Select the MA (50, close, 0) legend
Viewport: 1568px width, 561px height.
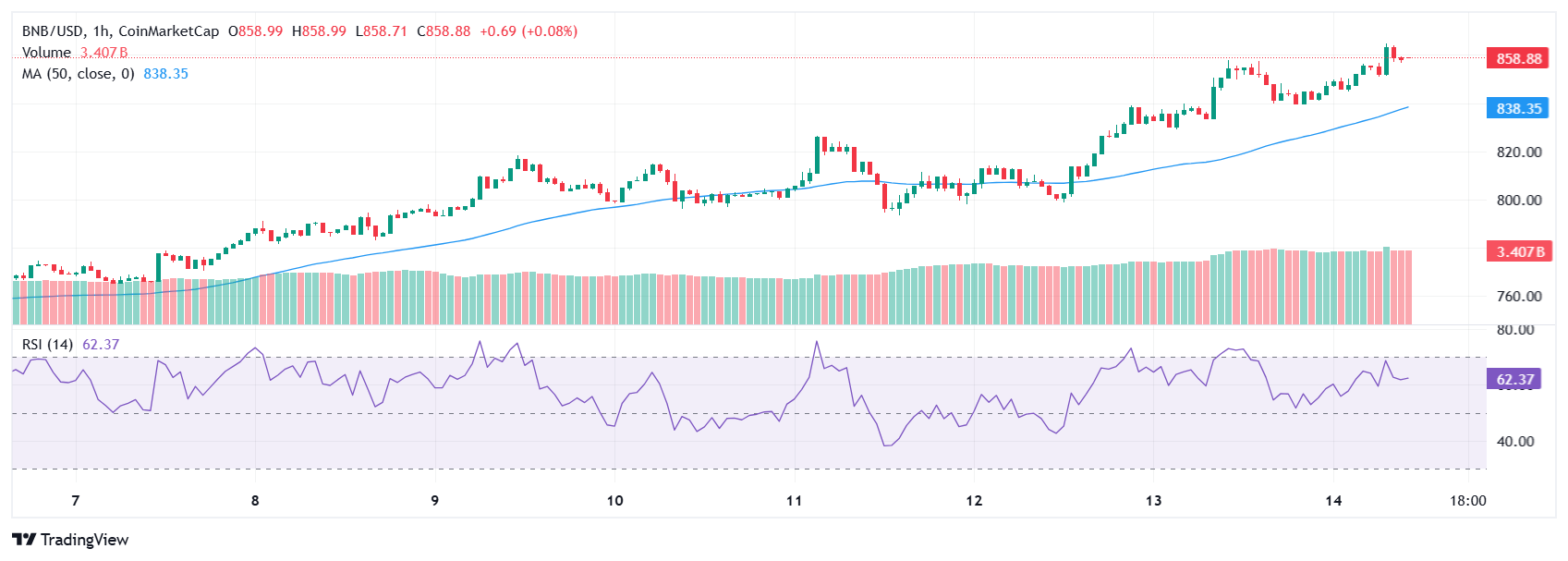click(x=79, y=74)
